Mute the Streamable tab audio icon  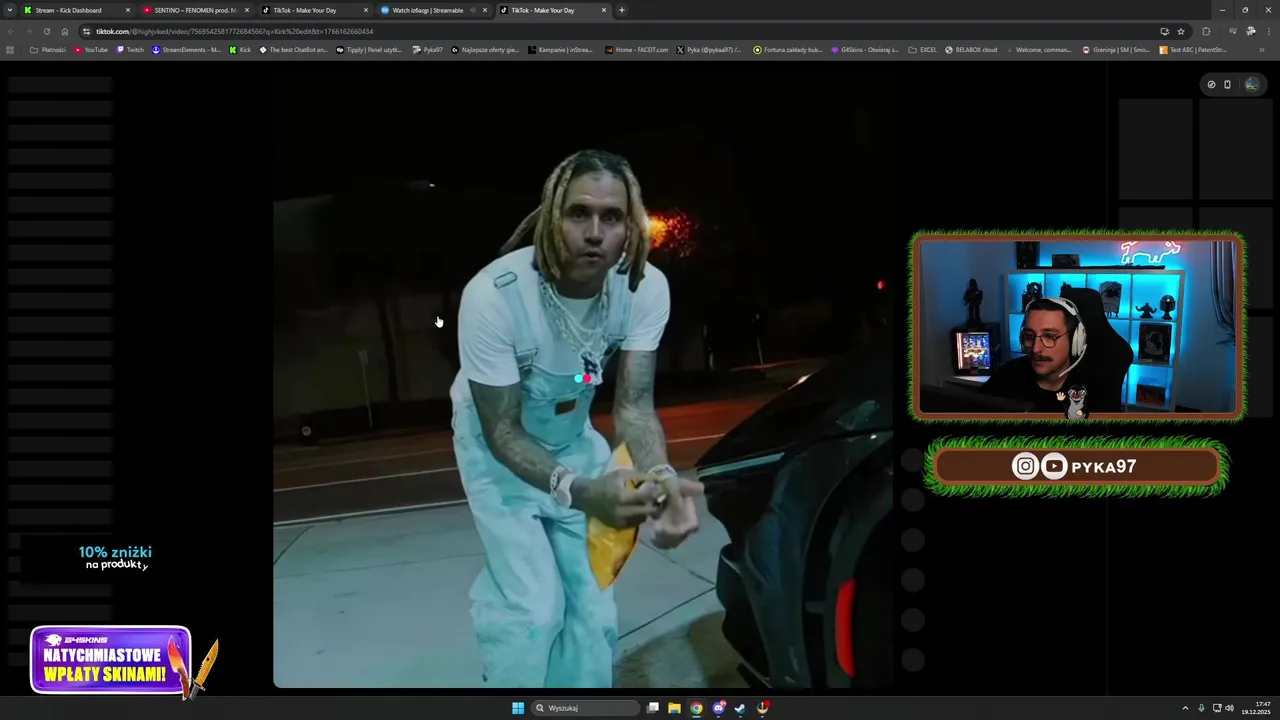(x=473, y=10)
